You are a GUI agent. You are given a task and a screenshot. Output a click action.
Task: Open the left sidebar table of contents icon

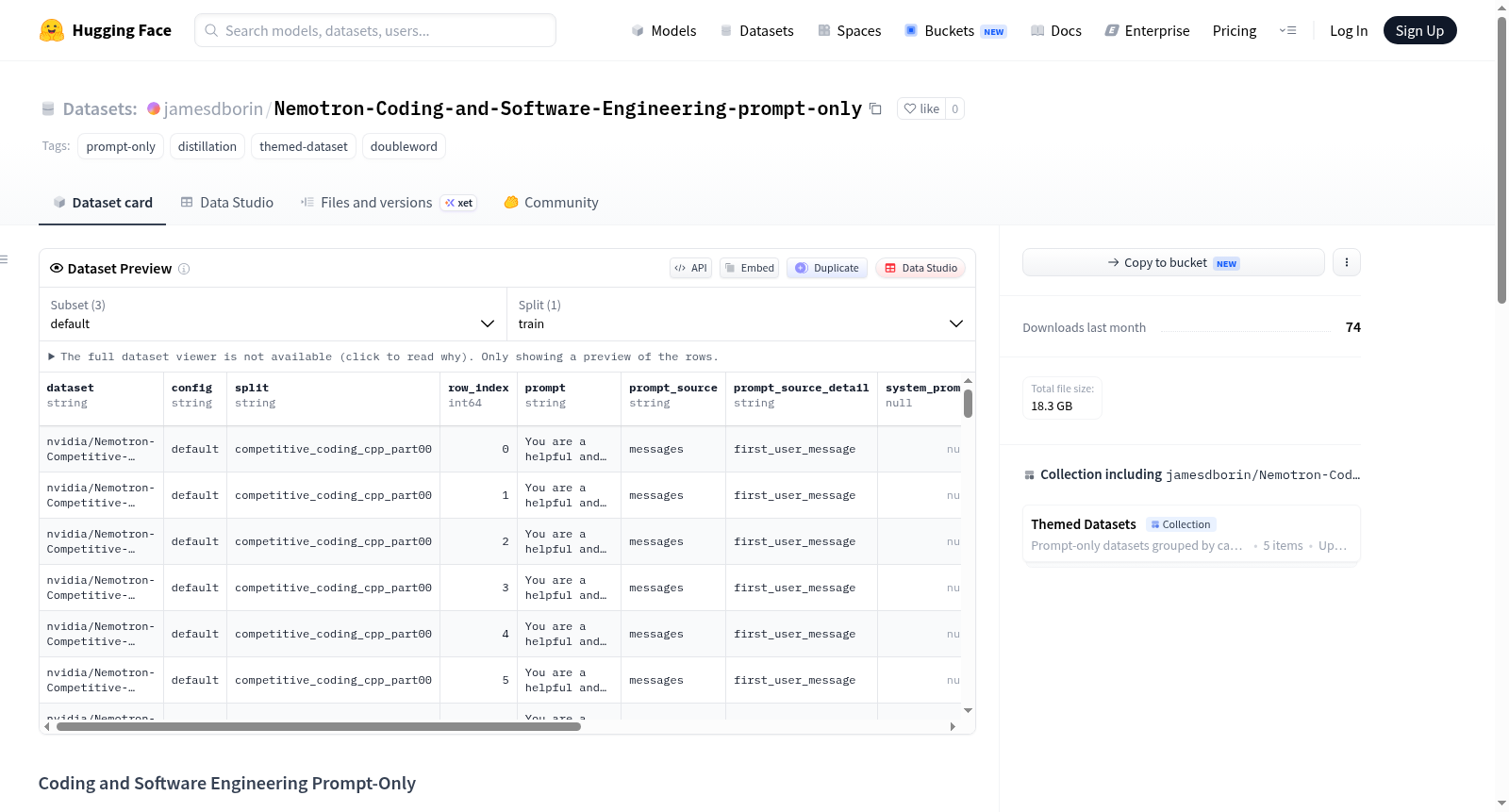[5, 259]
